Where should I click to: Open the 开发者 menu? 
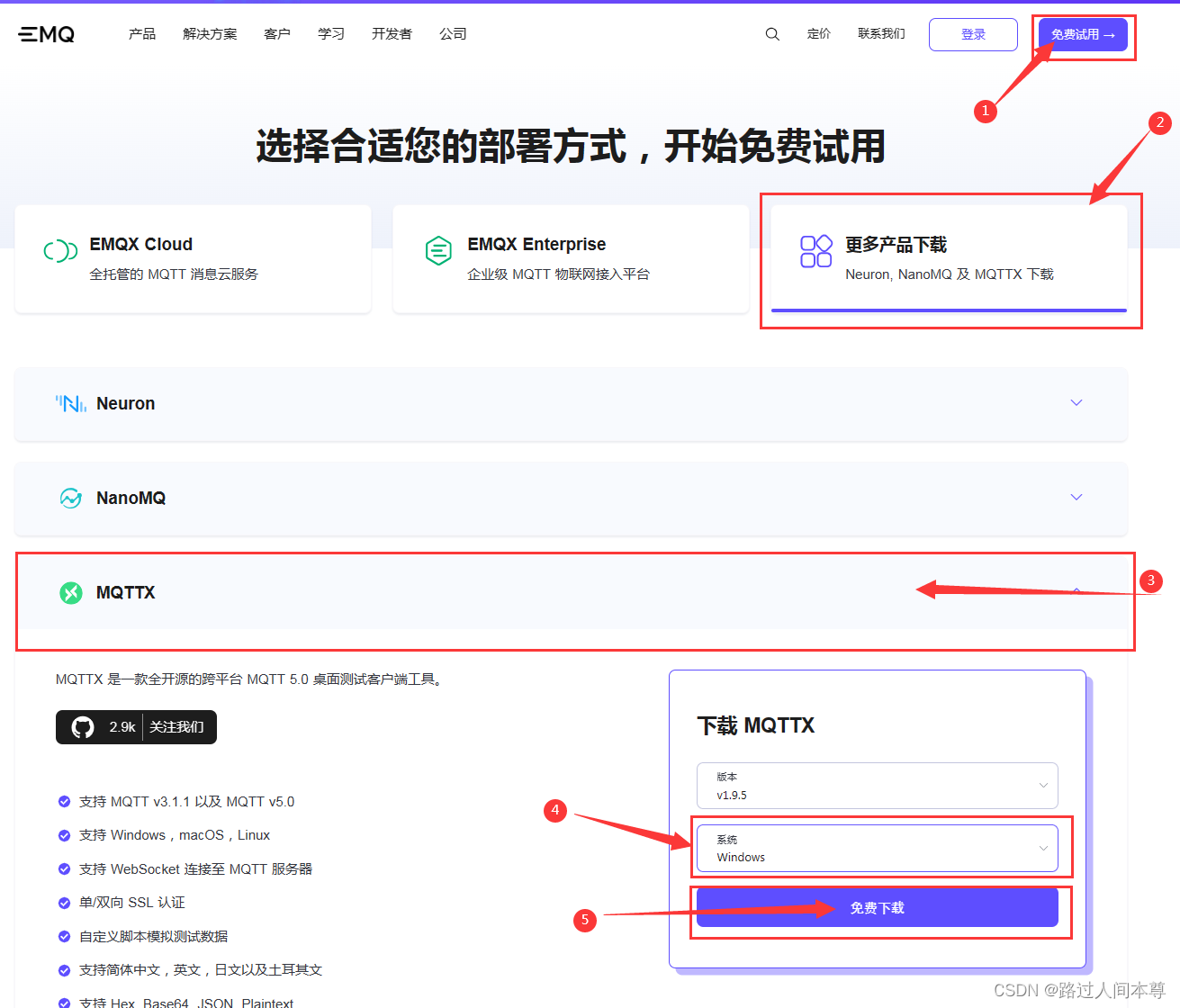click(392, 34)
